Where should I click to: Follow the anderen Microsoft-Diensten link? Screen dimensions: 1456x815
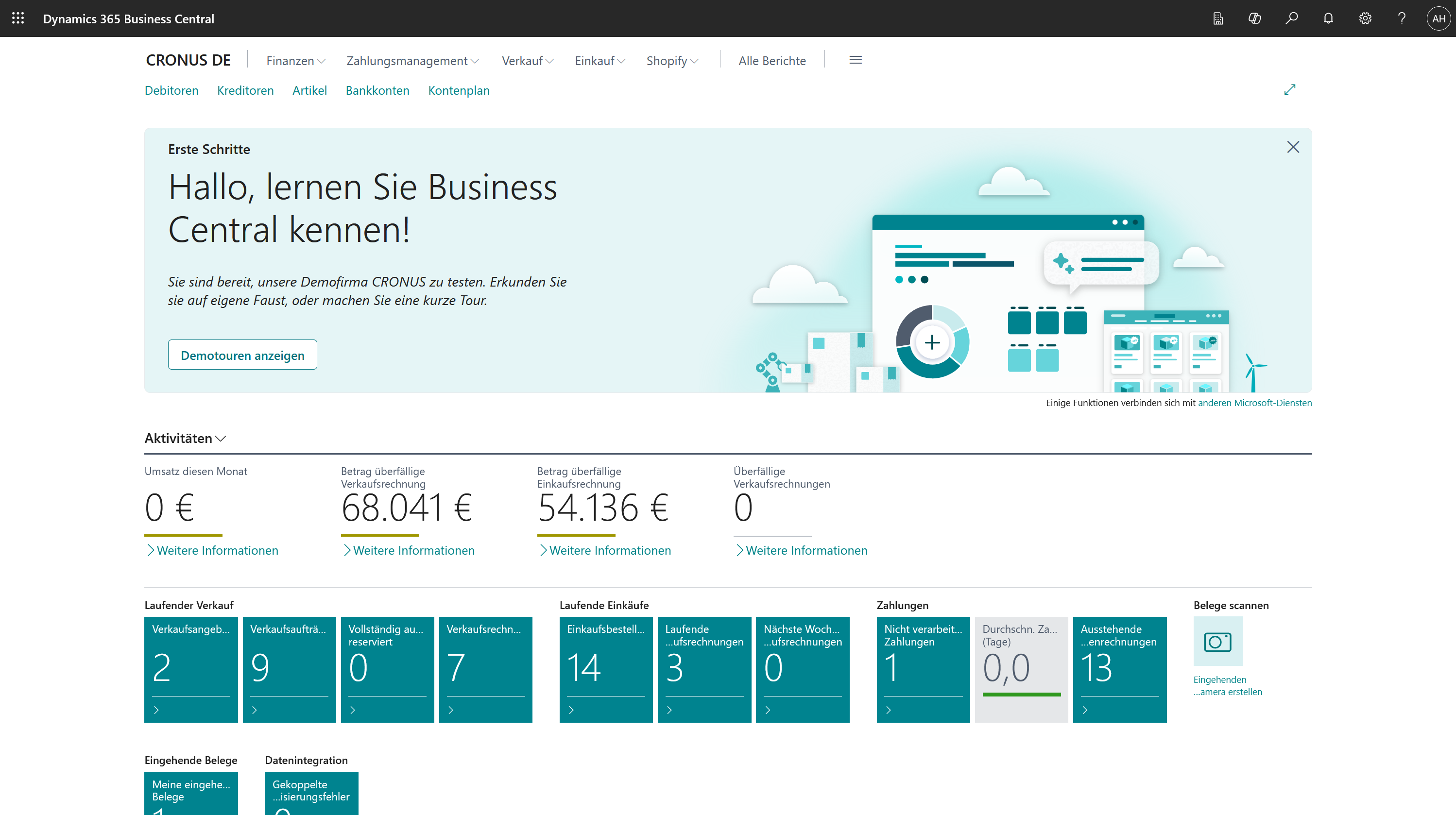1255,403
